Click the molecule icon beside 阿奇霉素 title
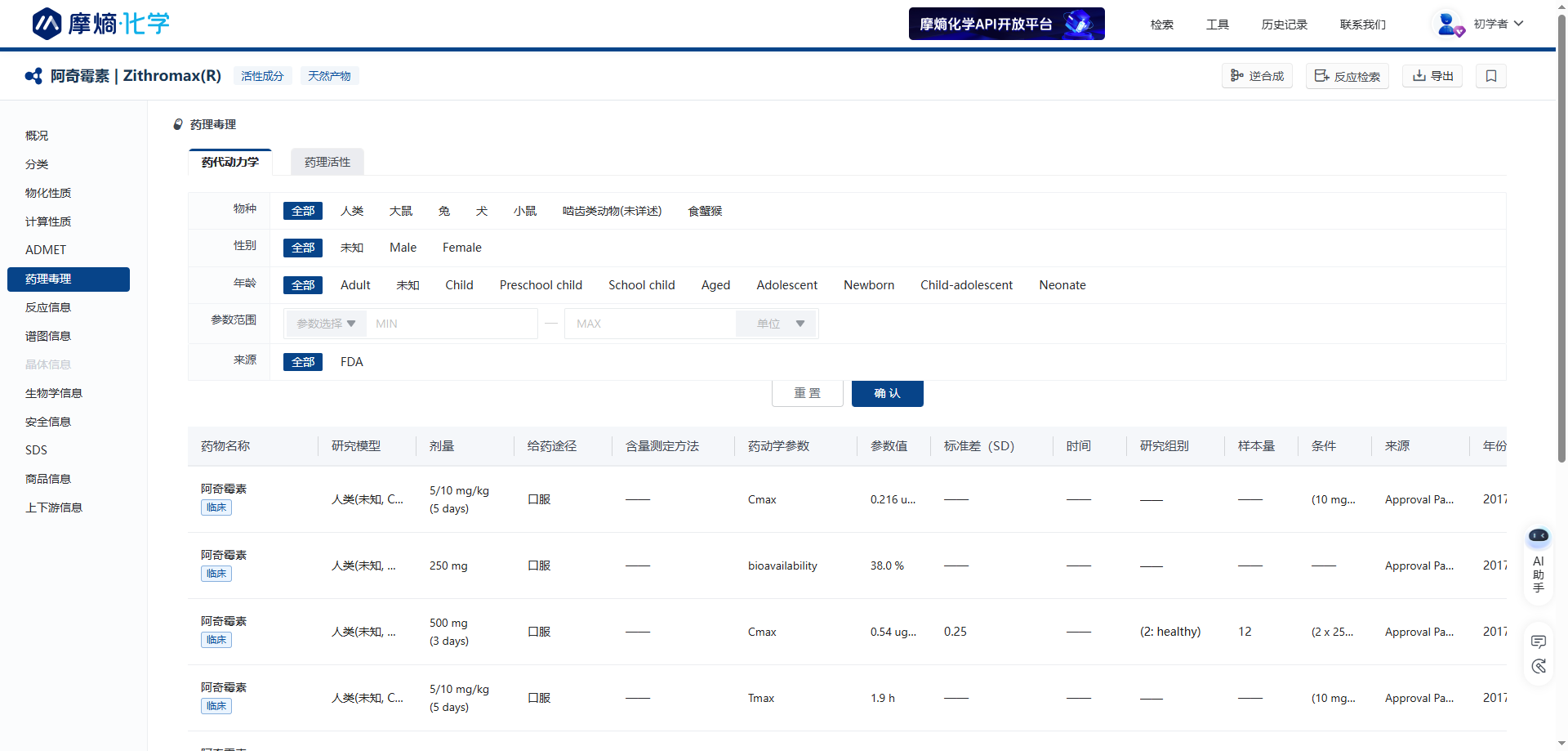 [x=33, y=76]
